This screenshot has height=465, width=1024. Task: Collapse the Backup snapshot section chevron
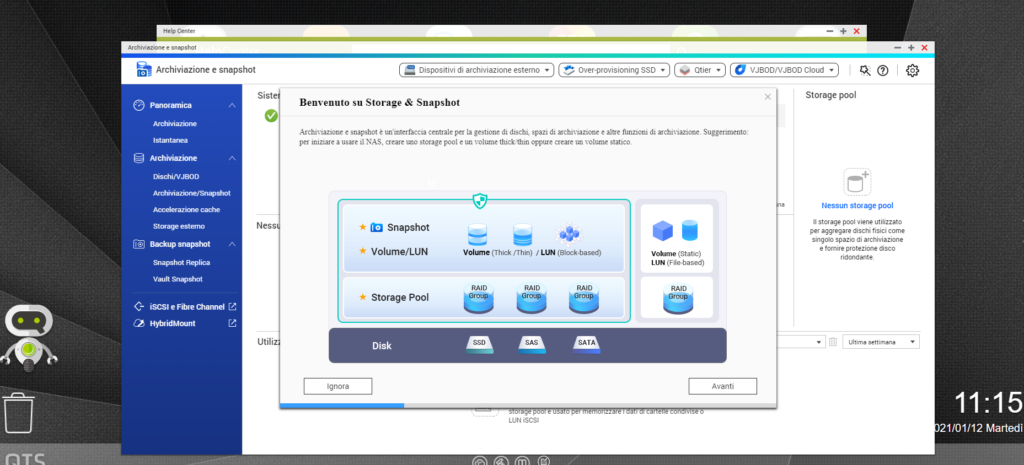click(232, 244)
